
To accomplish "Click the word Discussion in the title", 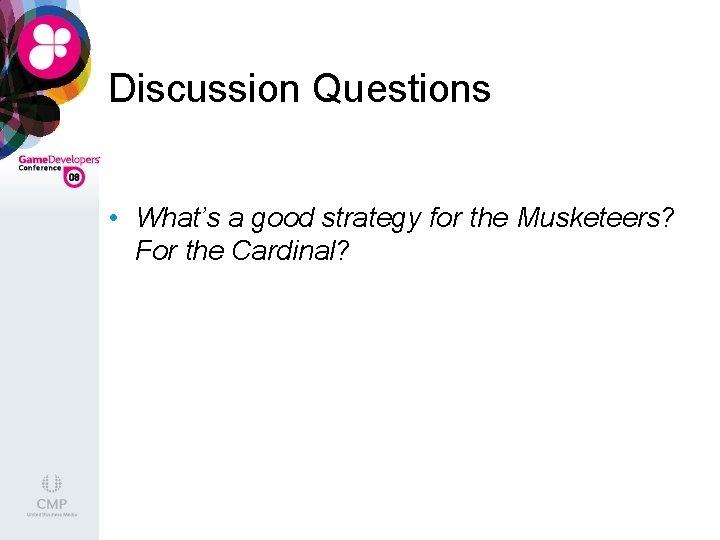I will 204,89.
